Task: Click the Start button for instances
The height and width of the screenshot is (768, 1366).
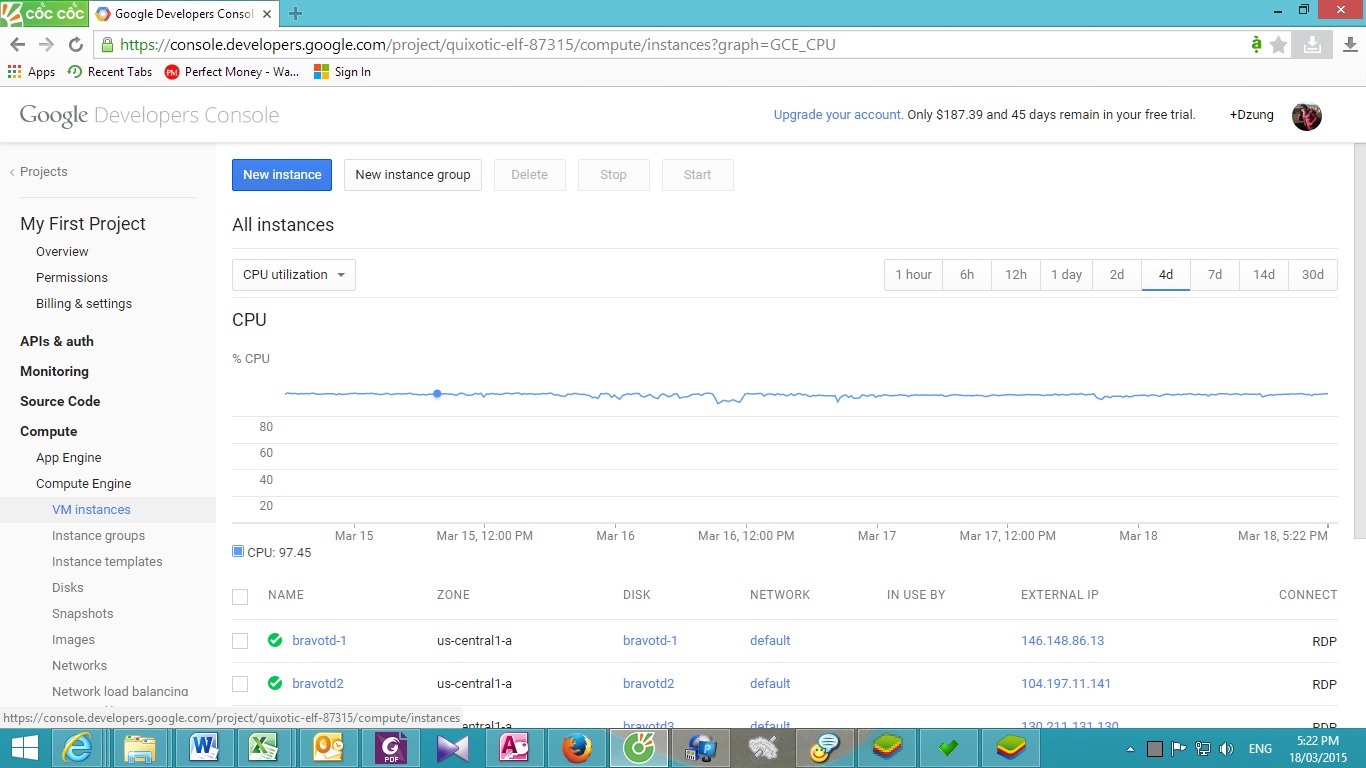Action: [698, 175]
